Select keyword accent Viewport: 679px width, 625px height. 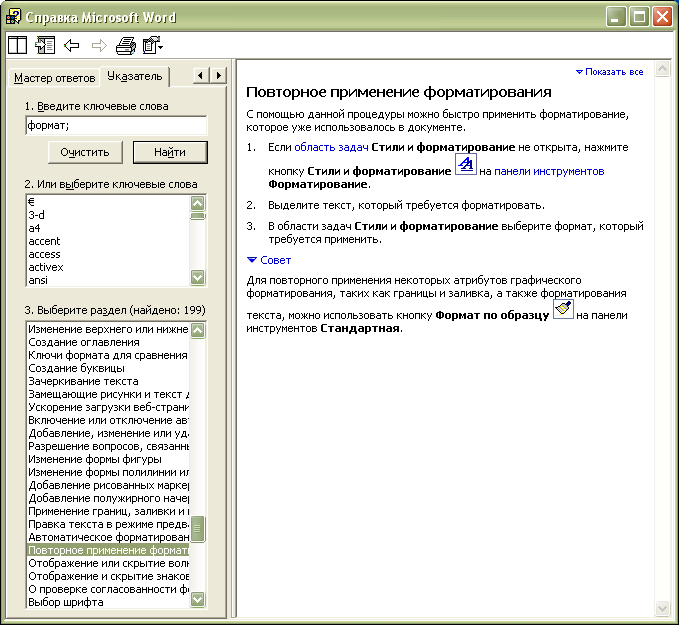coord(108,241)
